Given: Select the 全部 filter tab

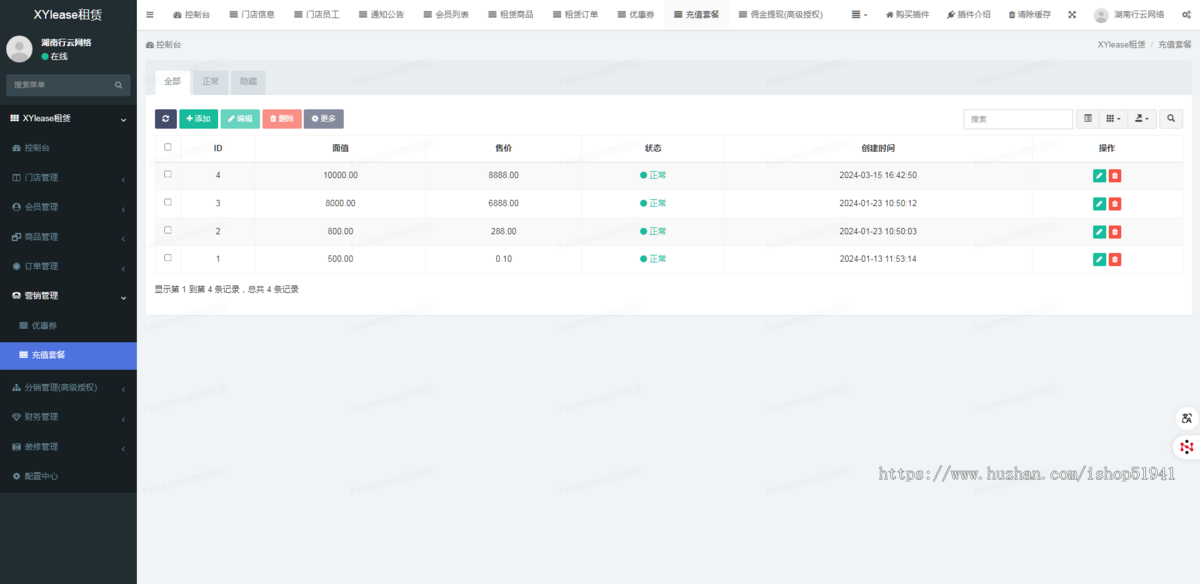Looking at the screenshot, I should click(x=172, y=82).
